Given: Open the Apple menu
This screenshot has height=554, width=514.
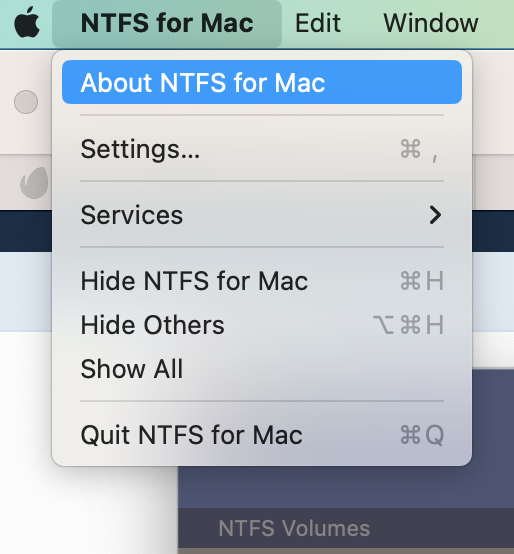Looking at the screenshot, I should (x=27, y=23).
